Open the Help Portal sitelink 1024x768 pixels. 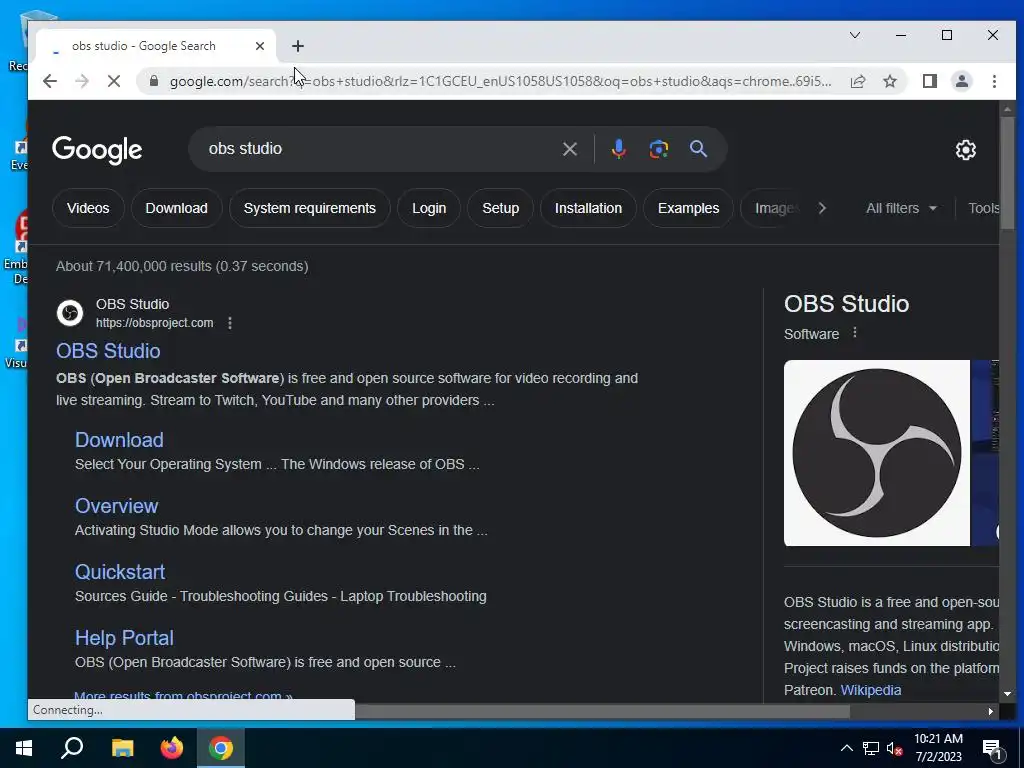pos(124,638)
